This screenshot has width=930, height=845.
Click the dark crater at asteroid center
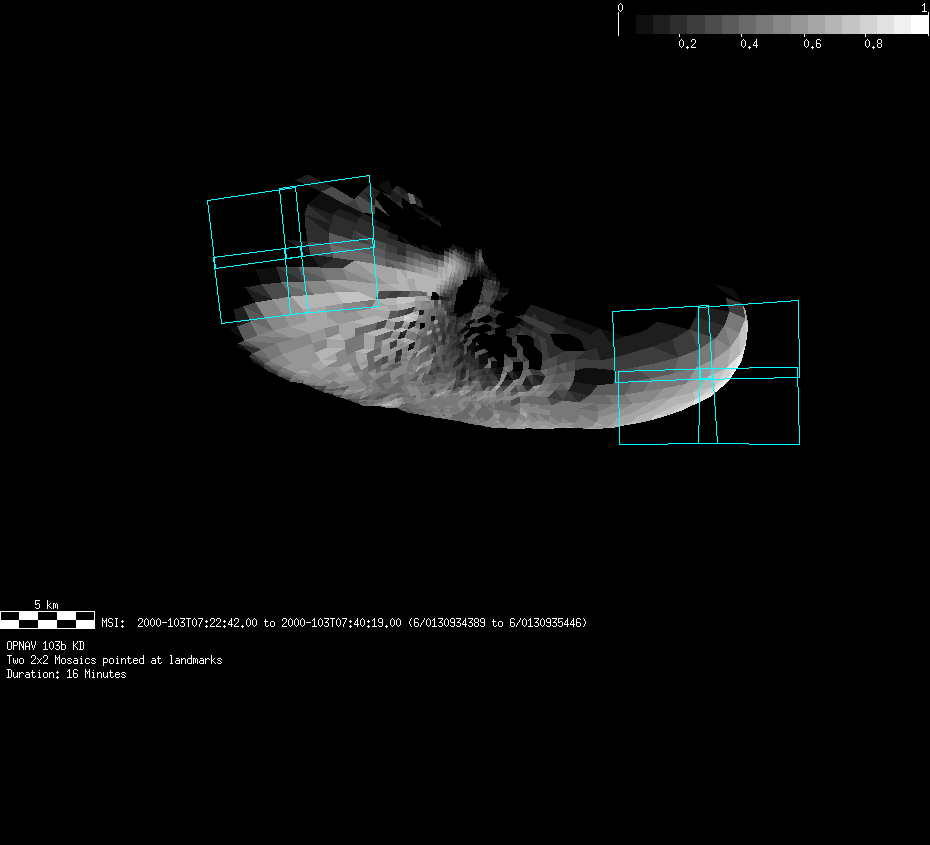tap(468, 293)
